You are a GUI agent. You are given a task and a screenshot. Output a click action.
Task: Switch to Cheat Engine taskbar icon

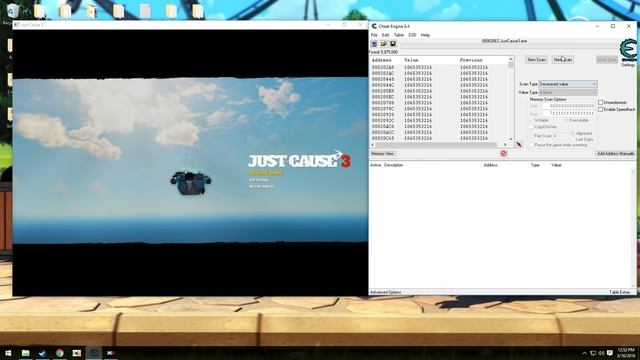(93, 353)
